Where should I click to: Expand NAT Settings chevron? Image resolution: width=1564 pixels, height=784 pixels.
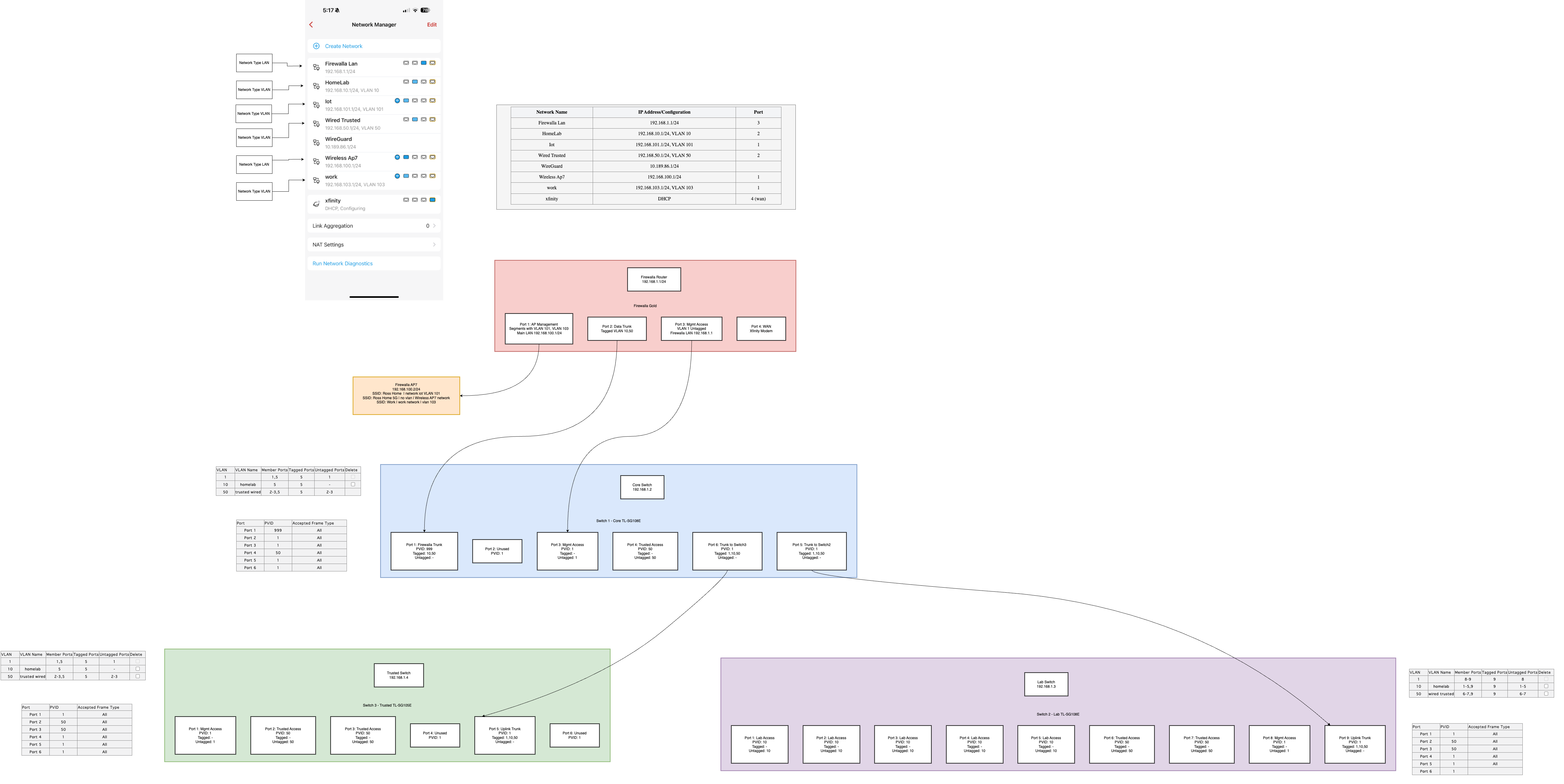[434, 245]
